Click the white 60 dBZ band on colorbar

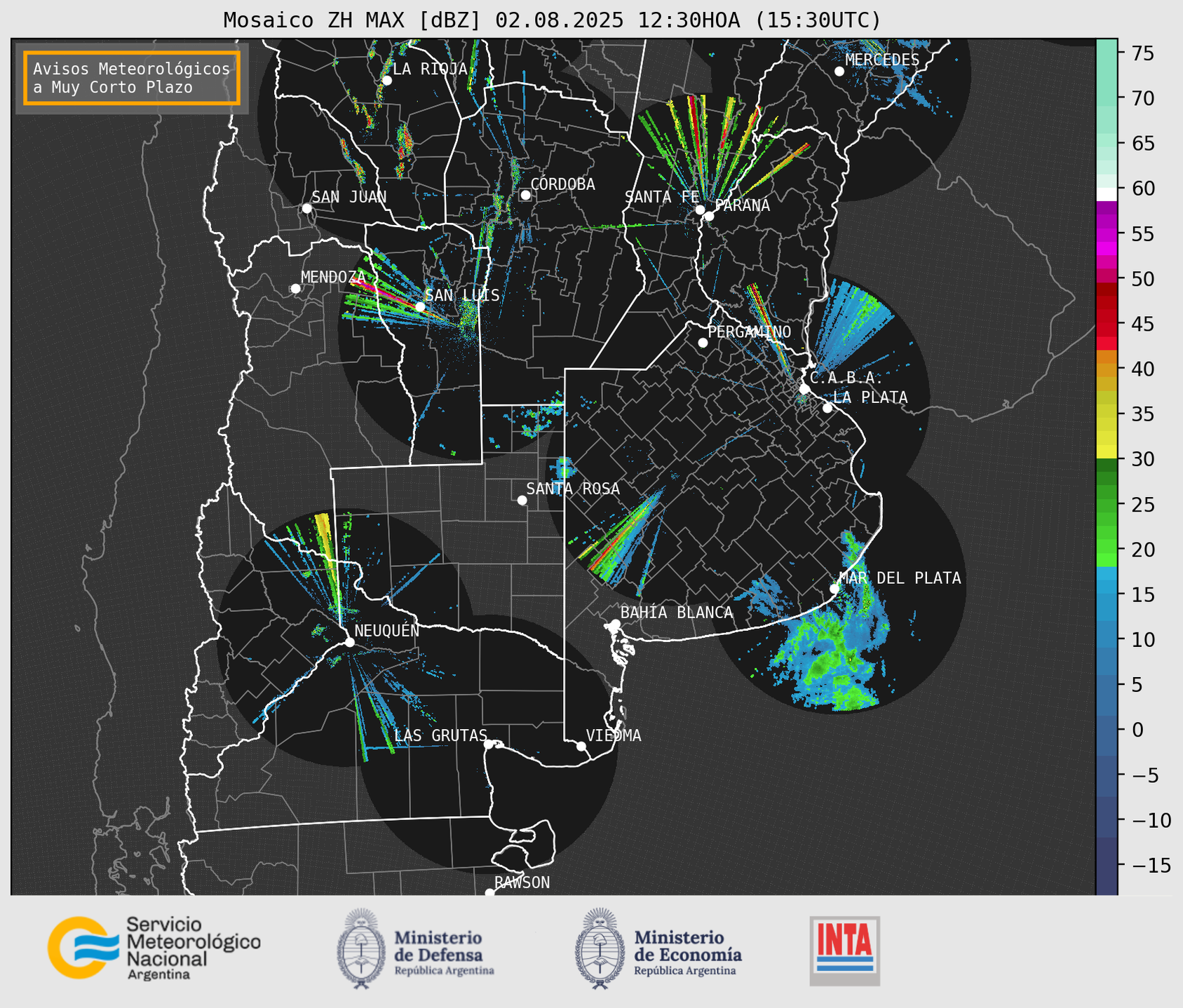(x=1107, y=194)
